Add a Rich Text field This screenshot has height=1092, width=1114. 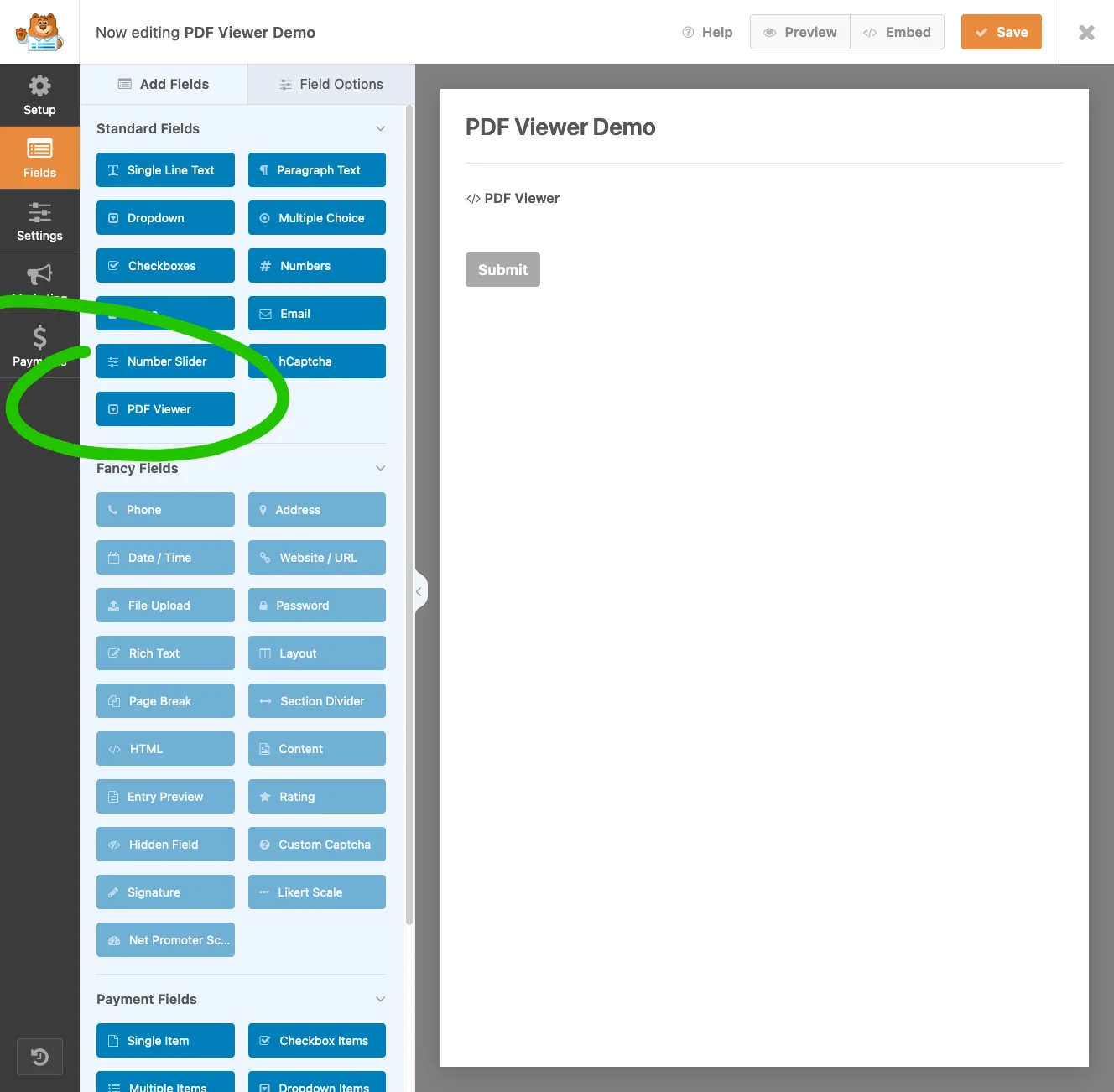tap(165, 653)
